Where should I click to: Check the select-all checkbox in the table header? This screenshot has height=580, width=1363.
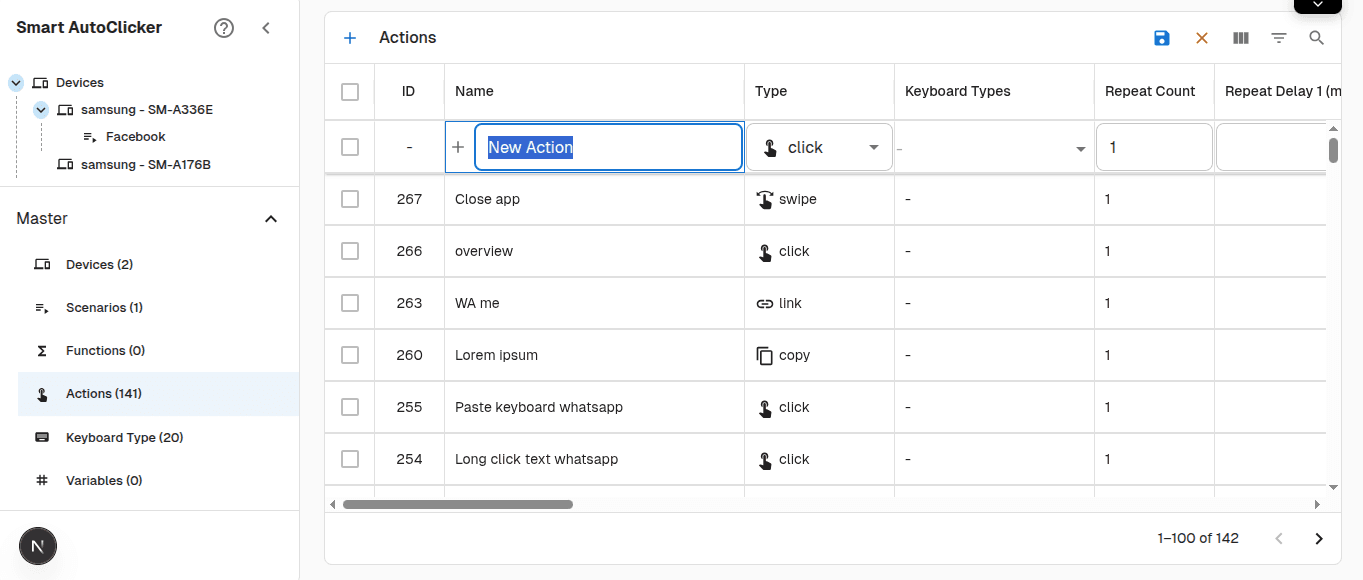(349, 91)
